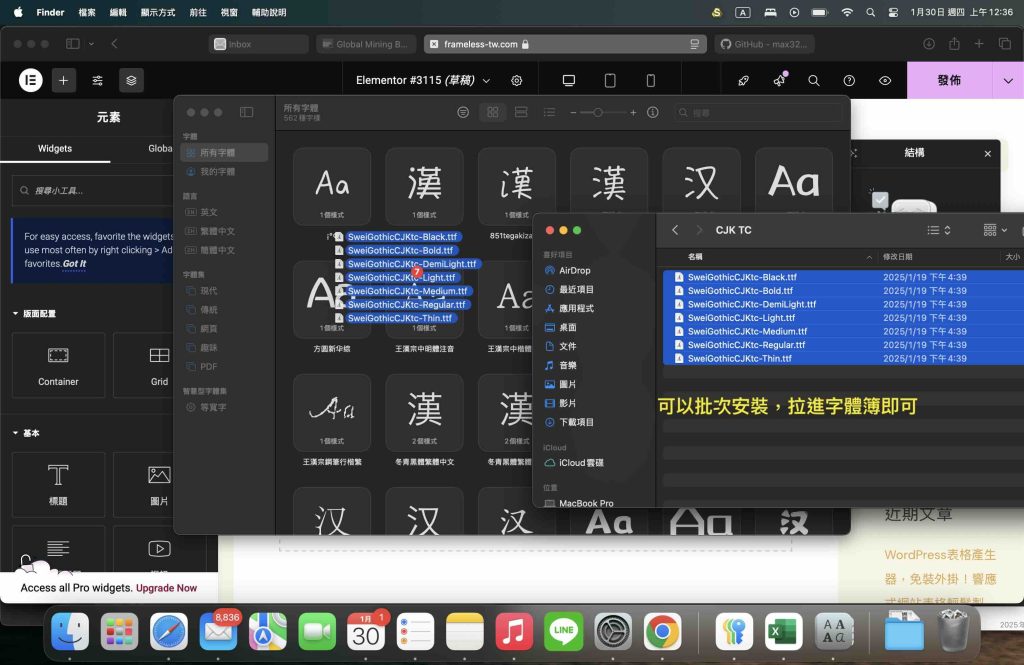The height and width of the screenshot is (665, 1024).
Task: Click the Upgrade Now link
Action: (167, 588)
